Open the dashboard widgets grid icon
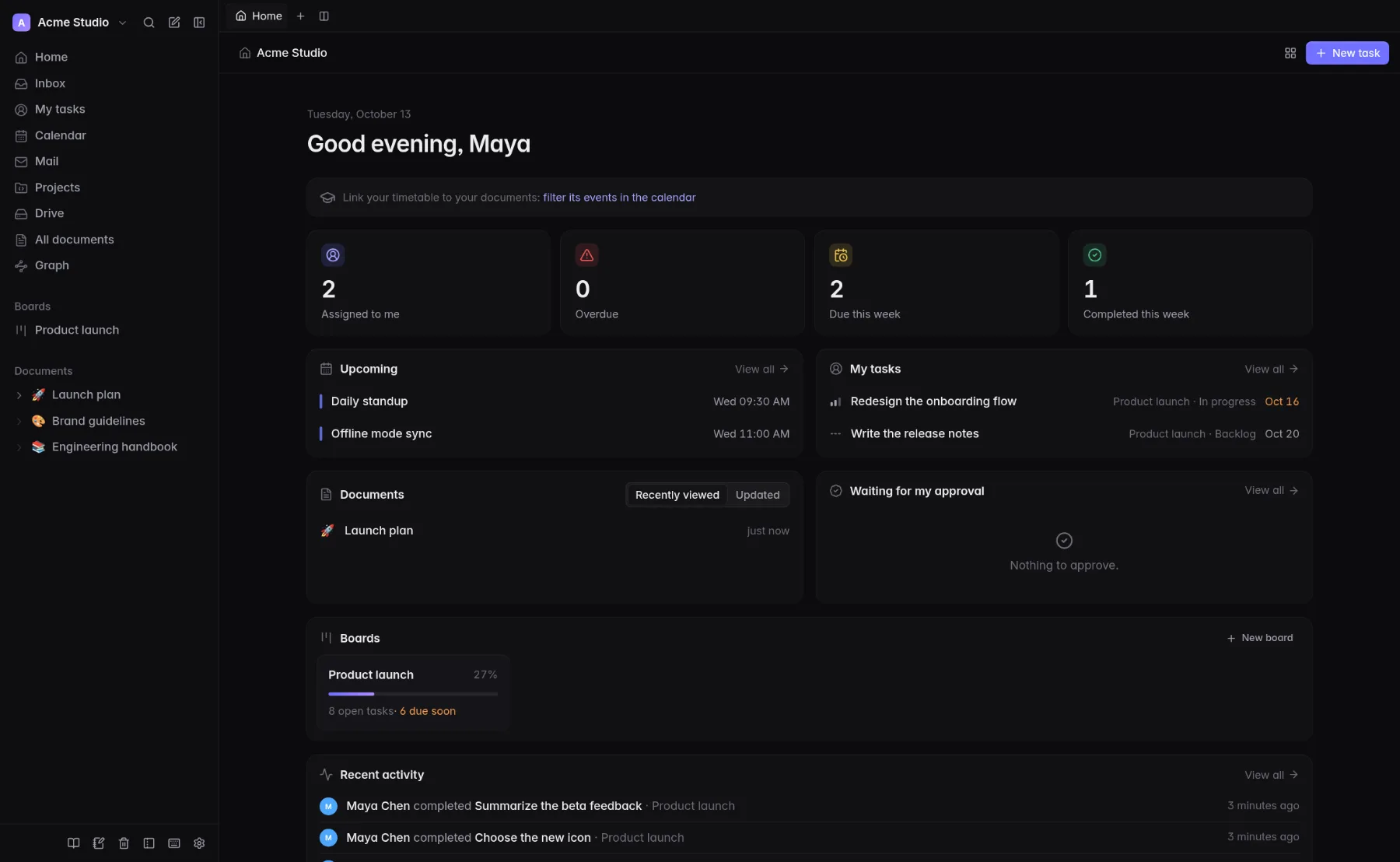Image resolution: width=1400 pixels, height=862 pixels. point(1290,53)
